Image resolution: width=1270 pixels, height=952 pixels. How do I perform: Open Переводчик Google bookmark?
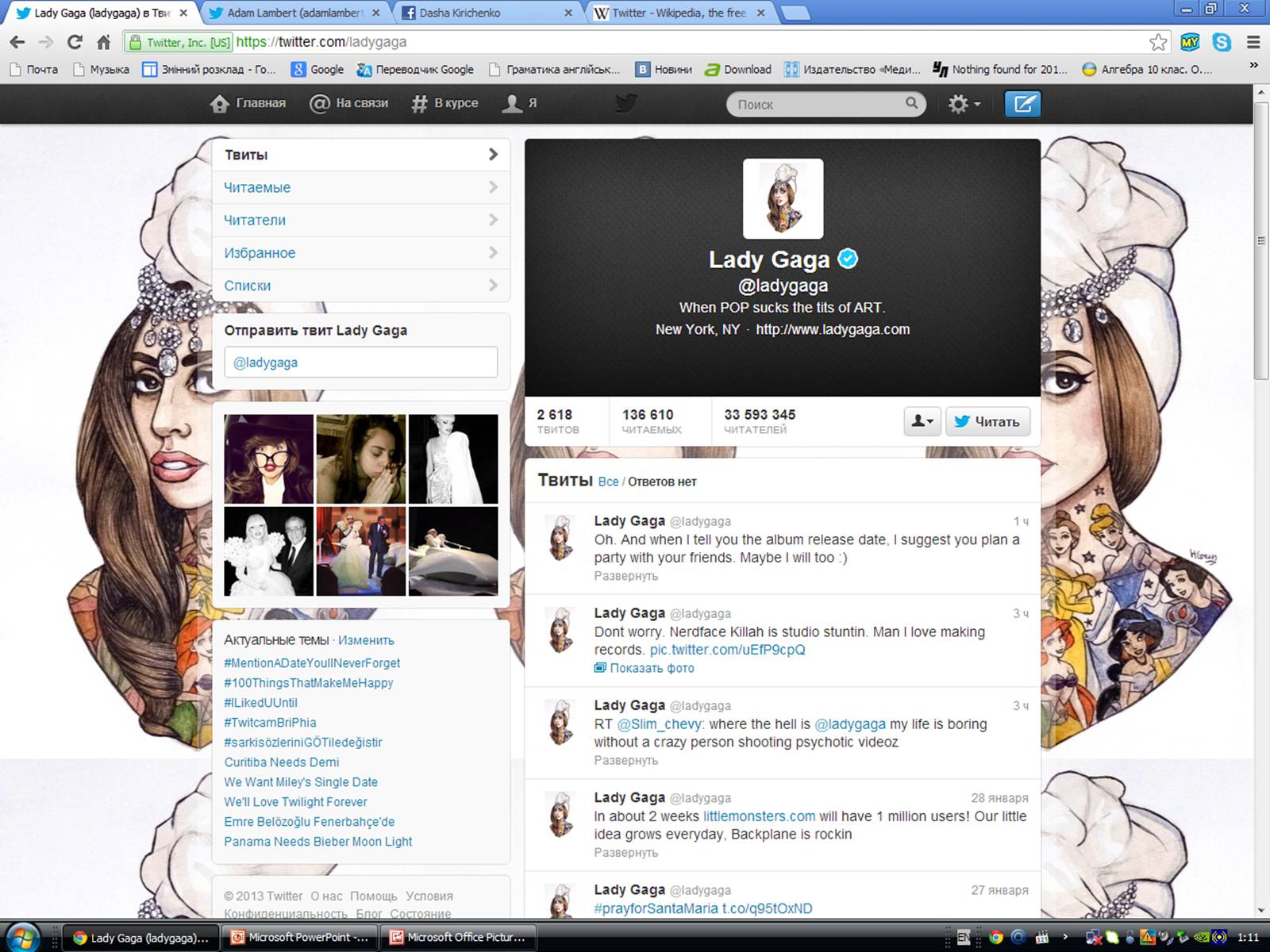tap(415, 70)
